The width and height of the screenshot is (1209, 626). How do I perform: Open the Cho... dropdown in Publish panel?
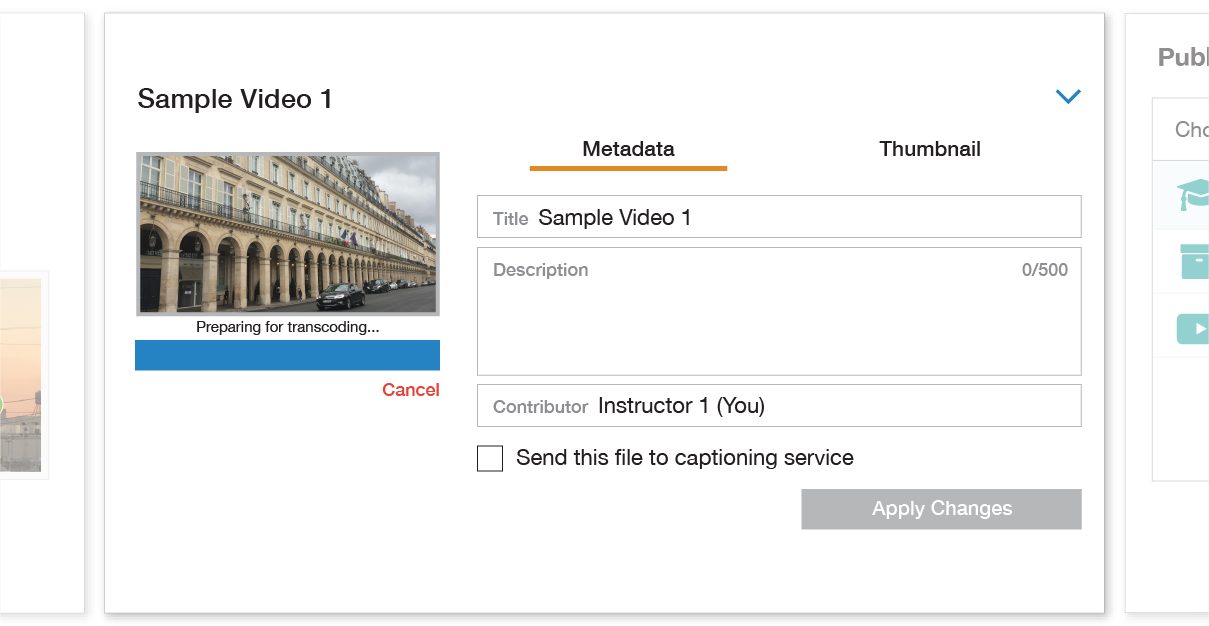1181,129
